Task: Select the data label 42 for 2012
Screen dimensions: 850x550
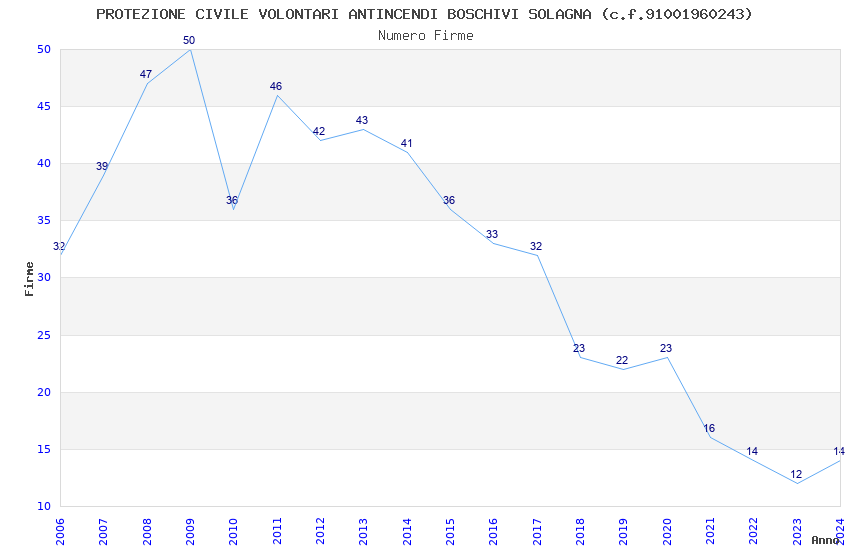Action: click(319, 132)
